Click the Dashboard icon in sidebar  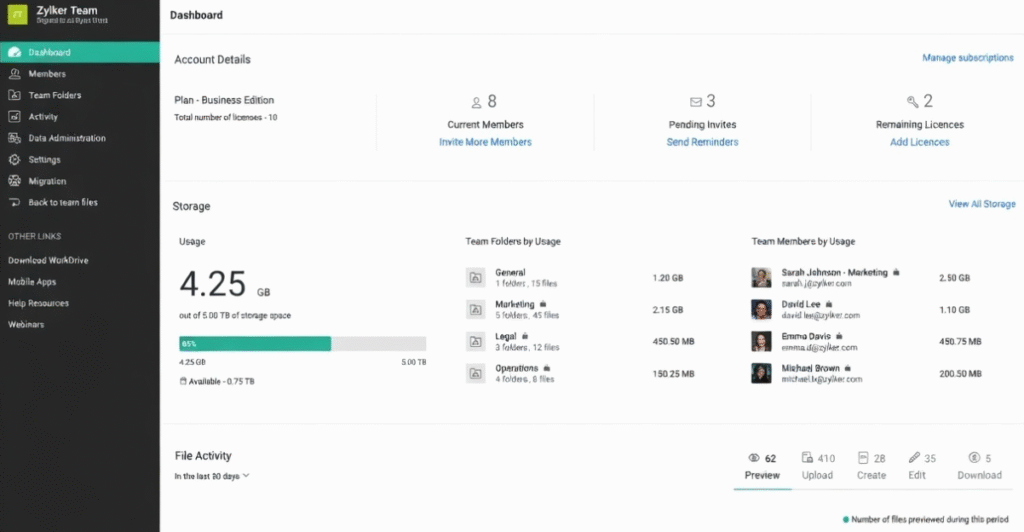click(x=14, y=52)
